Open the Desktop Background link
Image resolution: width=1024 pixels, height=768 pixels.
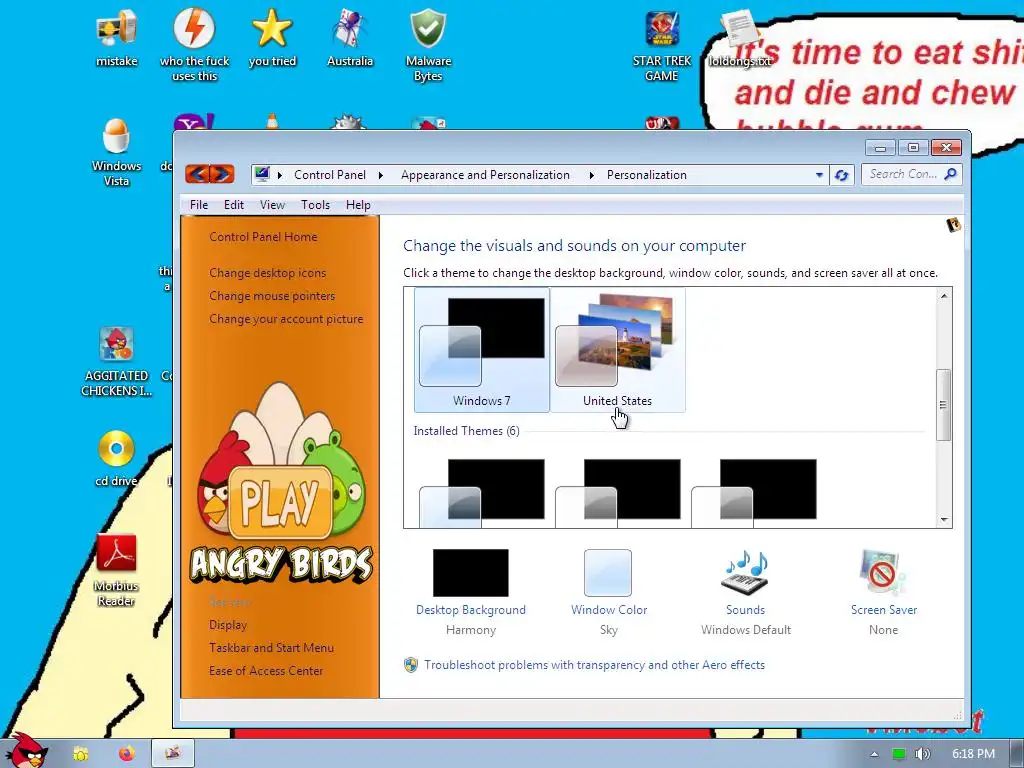[471, 610]
